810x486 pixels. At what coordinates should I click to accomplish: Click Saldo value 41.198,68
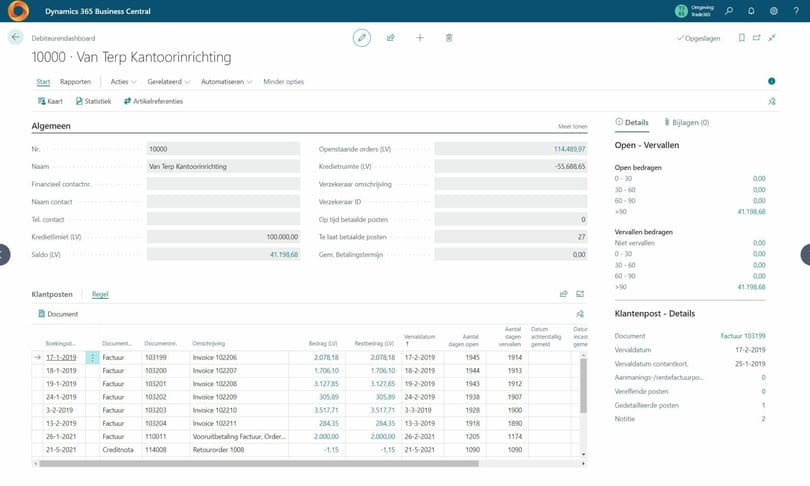point(284,254)
